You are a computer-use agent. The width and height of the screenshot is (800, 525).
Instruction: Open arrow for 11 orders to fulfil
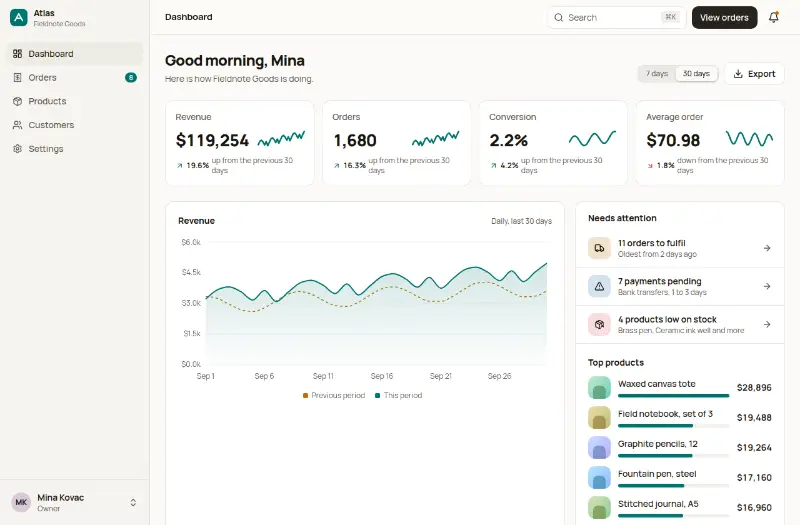[x=767, y=248]
